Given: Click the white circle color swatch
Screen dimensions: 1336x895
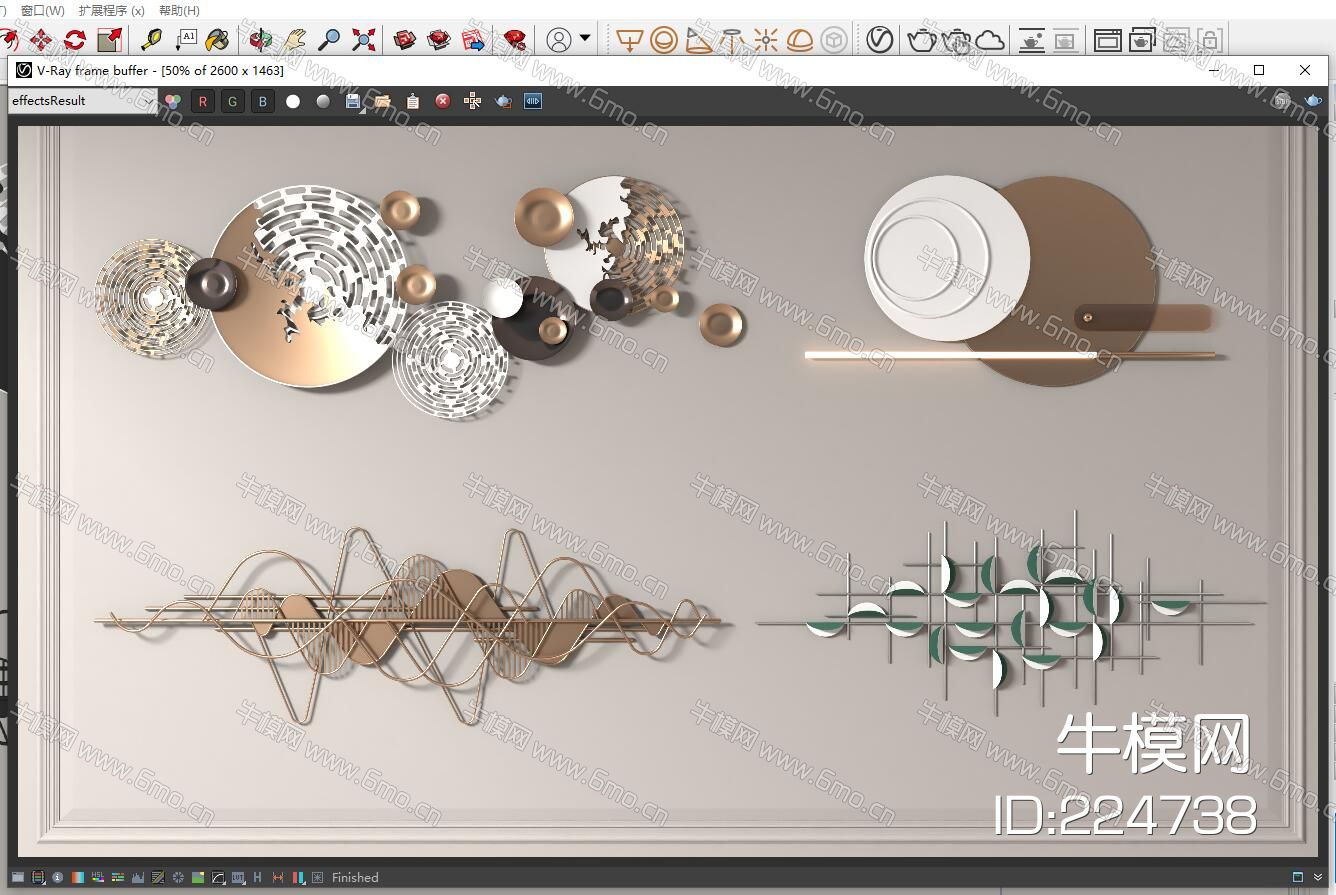Looking at the screenshot, I should tap(293, 101).
